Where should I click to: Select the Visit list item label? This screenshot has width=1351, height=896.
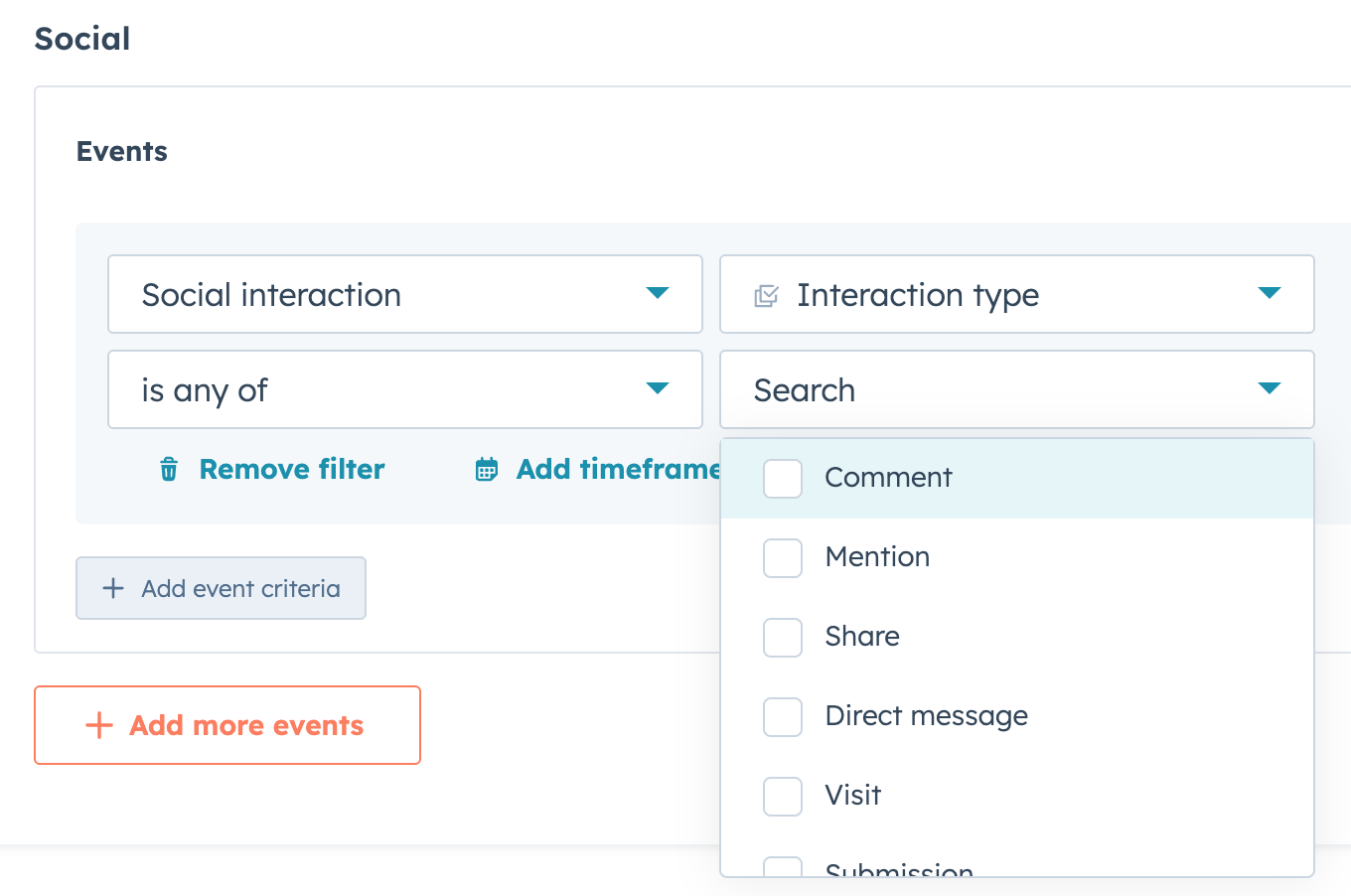pos(852,795)
